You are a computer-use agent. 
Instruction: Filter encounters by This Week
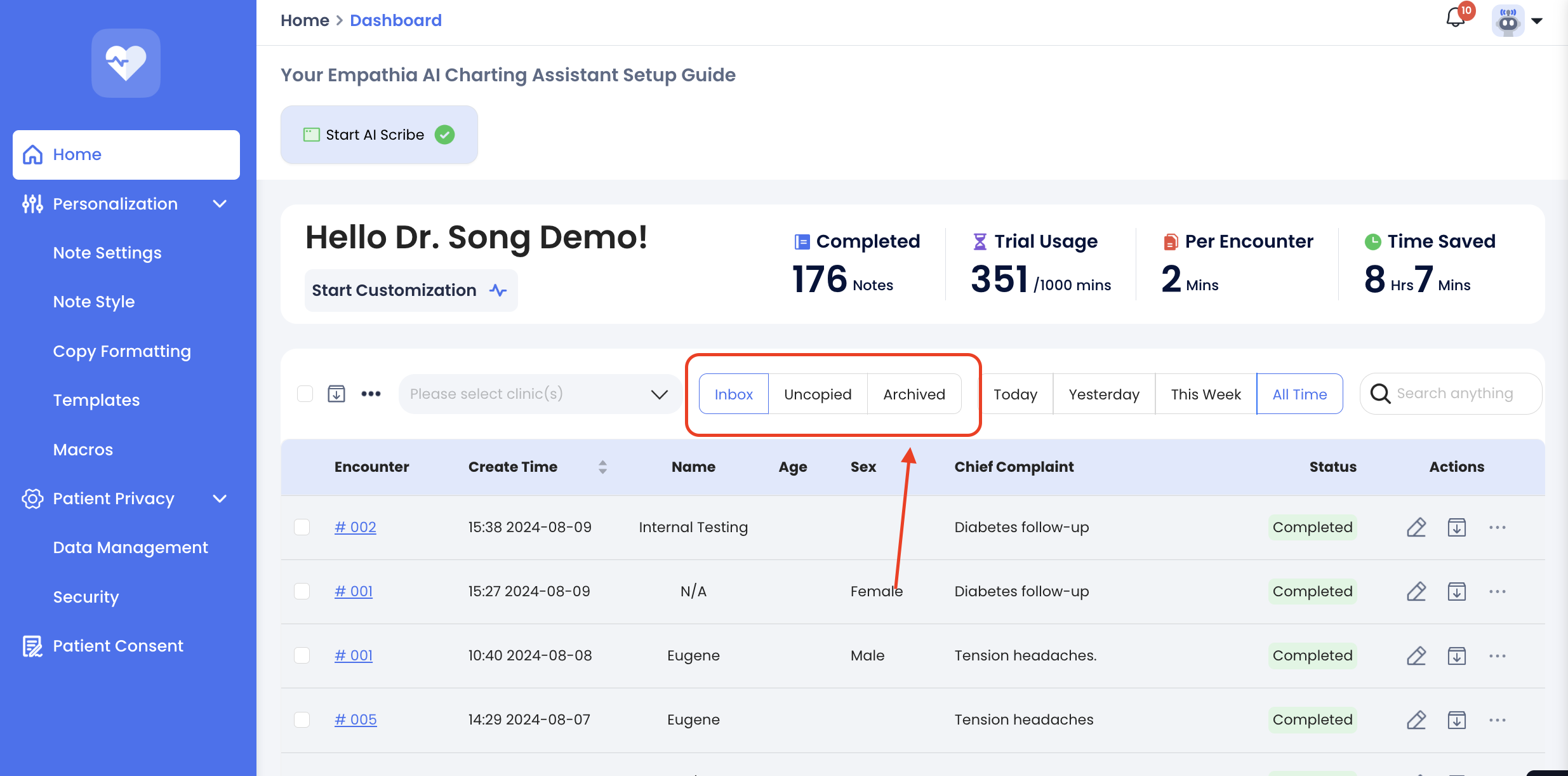pos(1206,394)
